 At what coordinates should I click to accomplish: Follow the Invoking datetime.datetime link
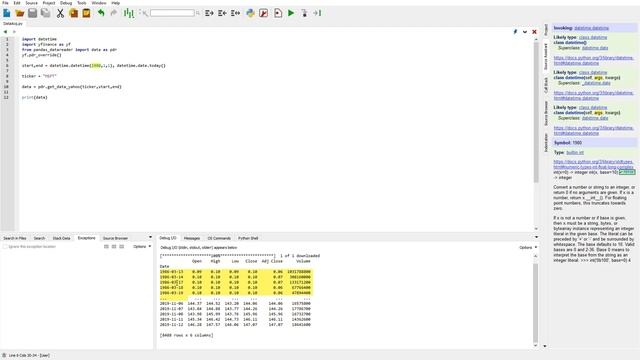[591, 28]
